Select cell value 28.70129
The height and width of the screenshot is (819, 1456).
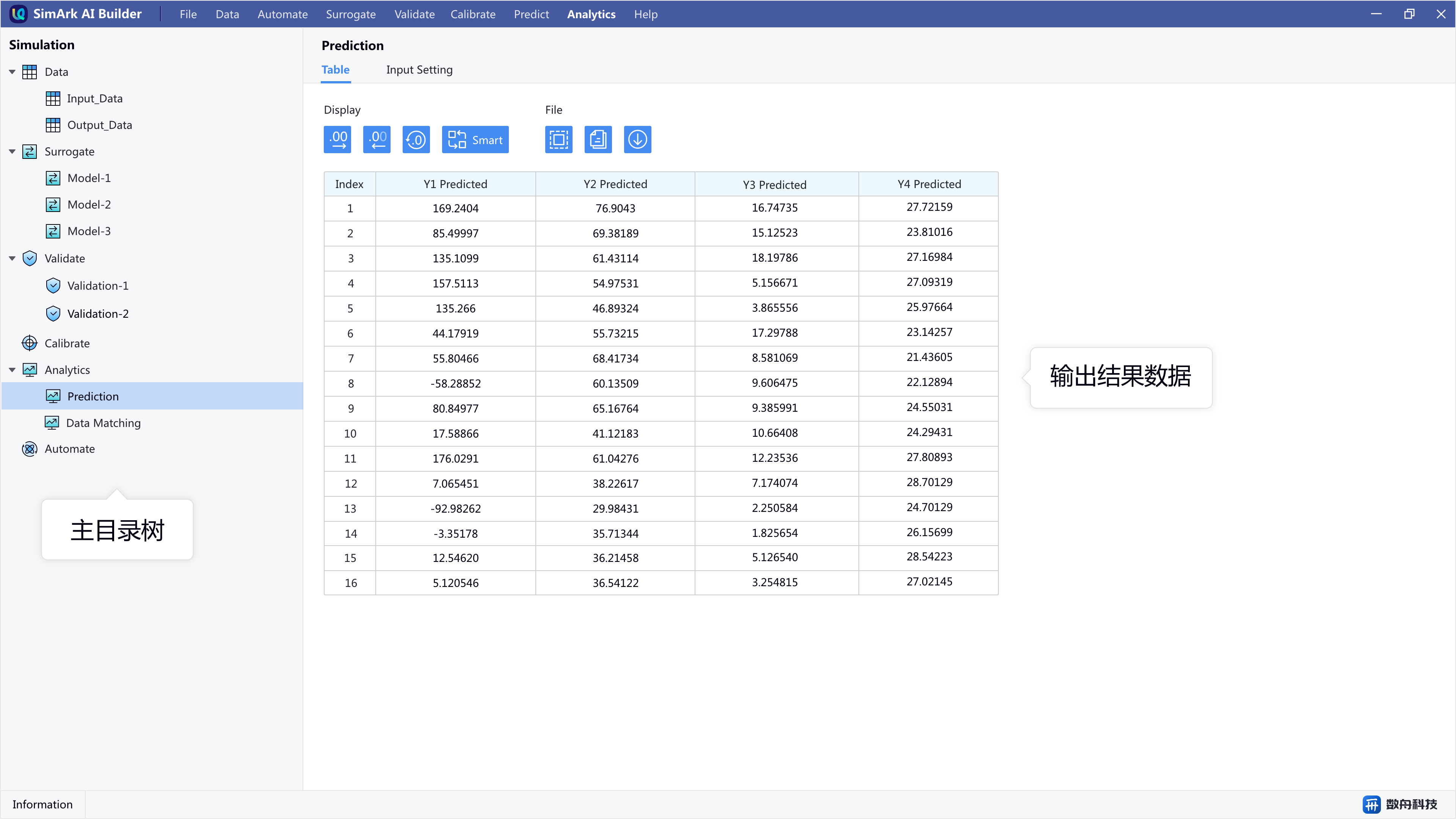click(x=929, y=482)
